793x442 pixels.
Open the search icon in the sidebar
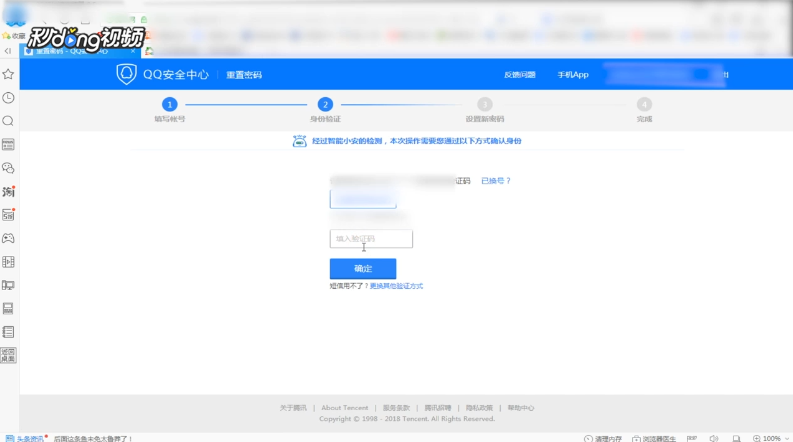pos(8,121)
